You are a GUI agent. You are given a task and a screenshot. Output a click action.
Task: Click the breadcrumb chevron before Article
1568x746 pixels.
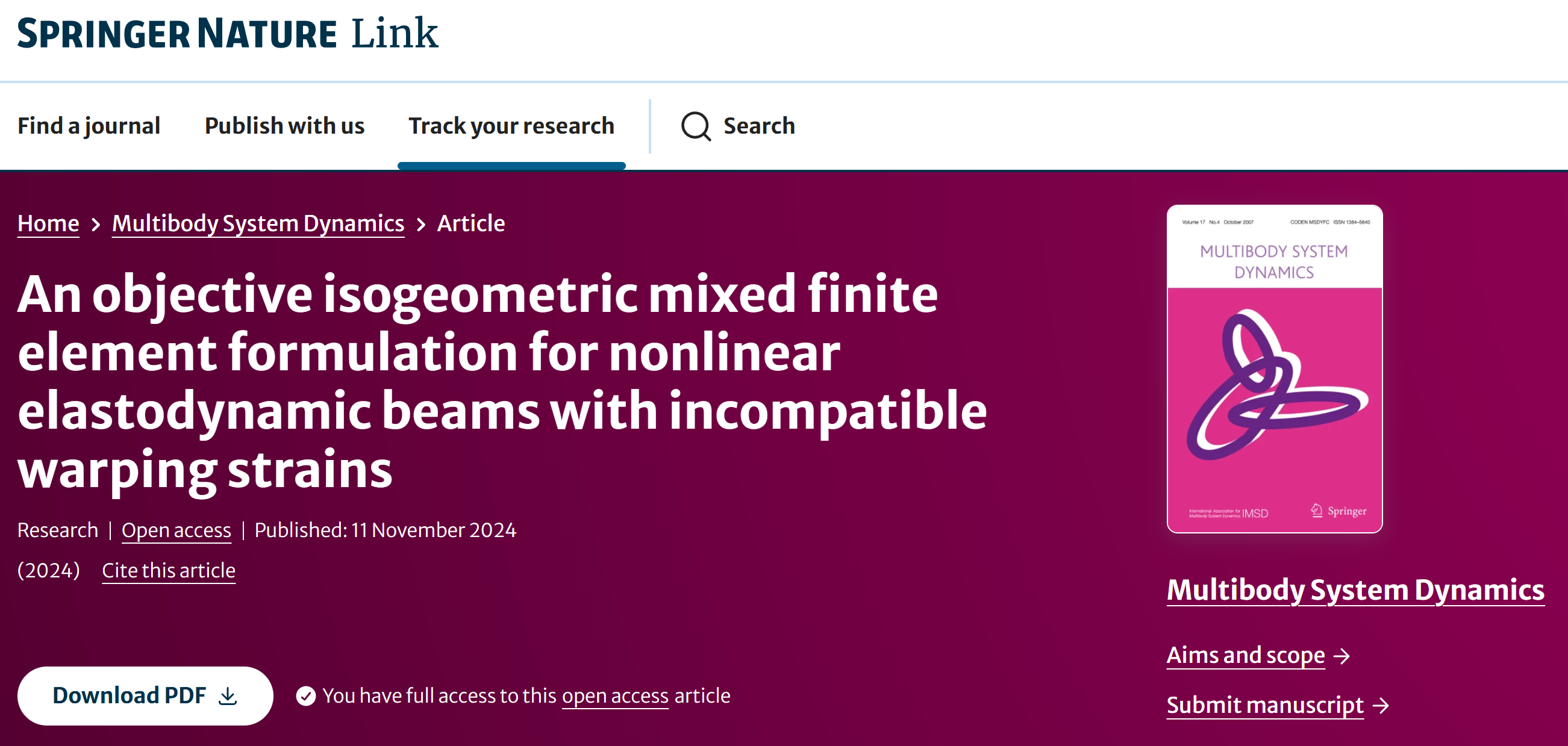pyautogui.click(x=420, y=225)
